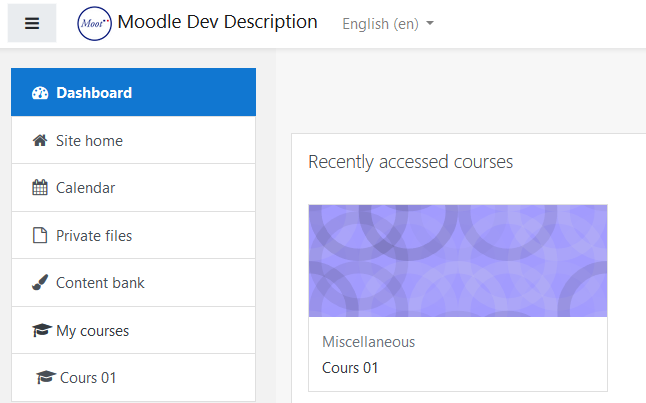Image resolution: width=646 pixels, height=403 pixels.
Task: Open Content bank
Action: [x=133, y=283]
